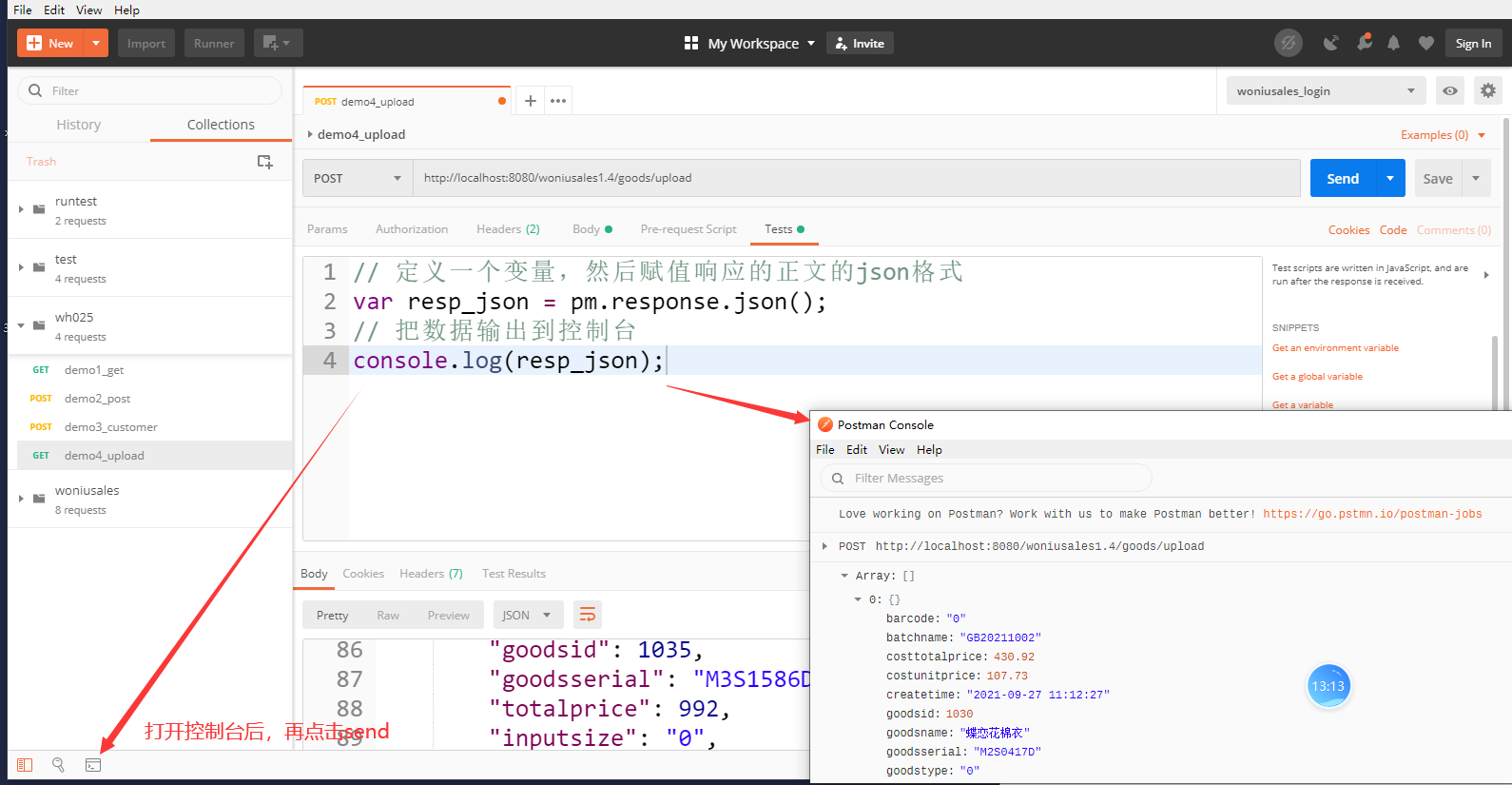Viewport: 1512px width, 785px height.
Task: Open the satellite capture requests icon
Action: (x=1331, y=43)
